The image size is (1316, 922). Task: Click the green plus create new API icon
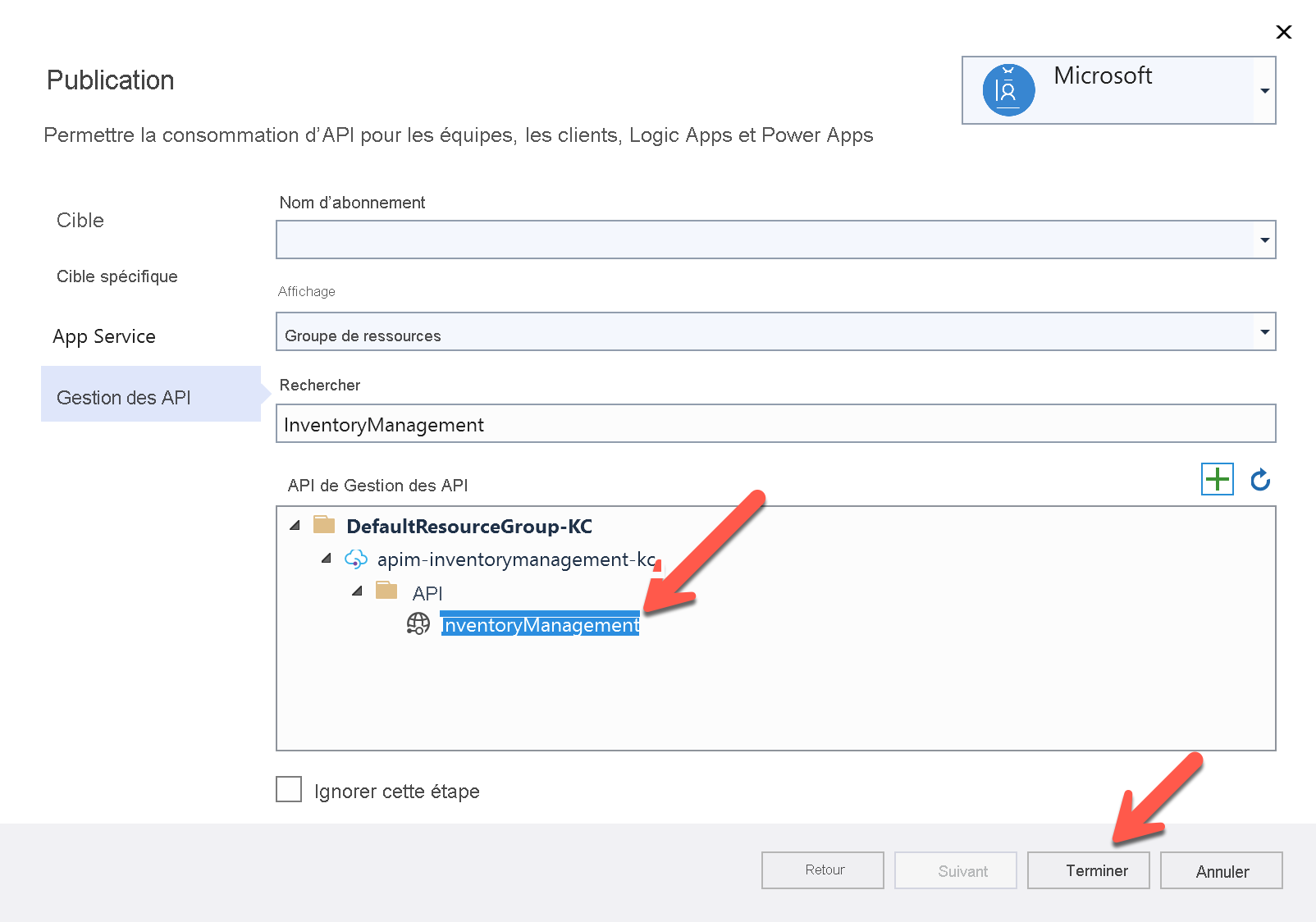[1218, 479]
